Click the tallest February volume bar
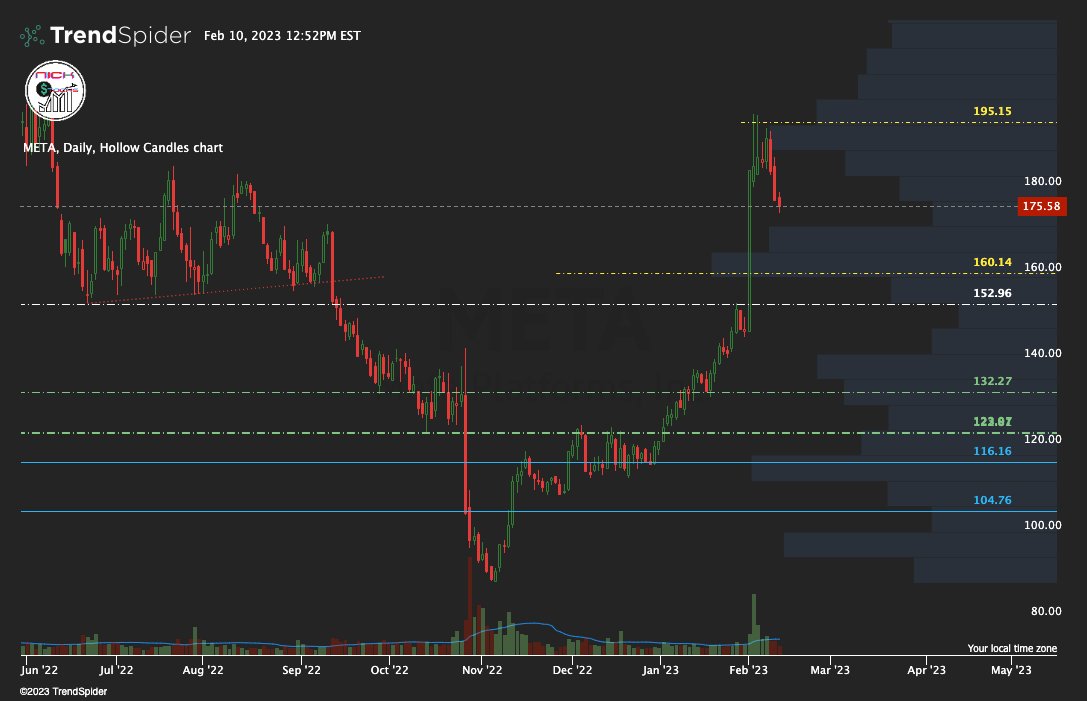 pyautogui.click(x=754, y=624)
